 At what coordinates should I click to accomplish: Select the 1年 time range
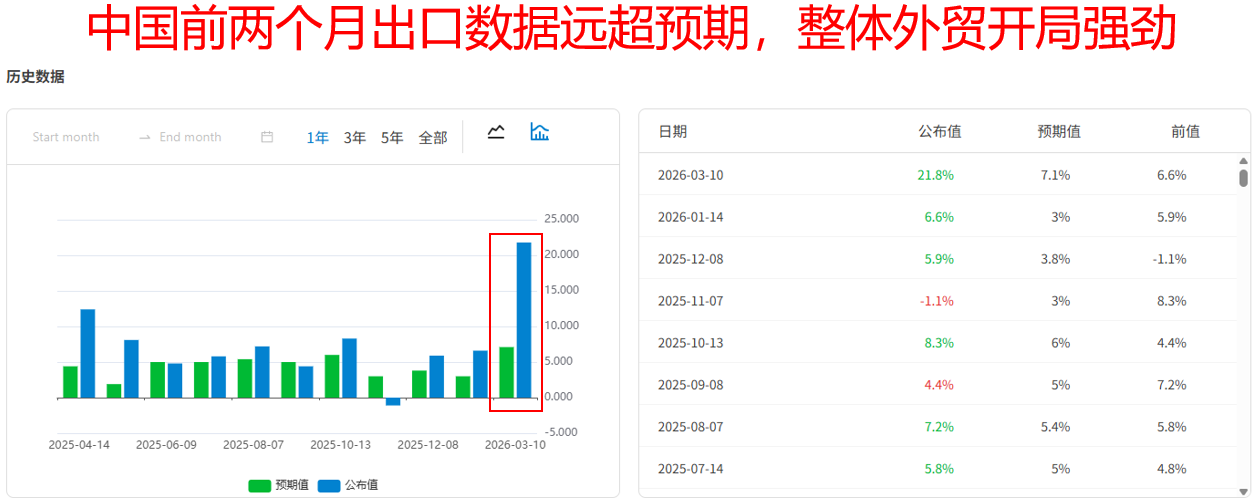click(317, 138)
